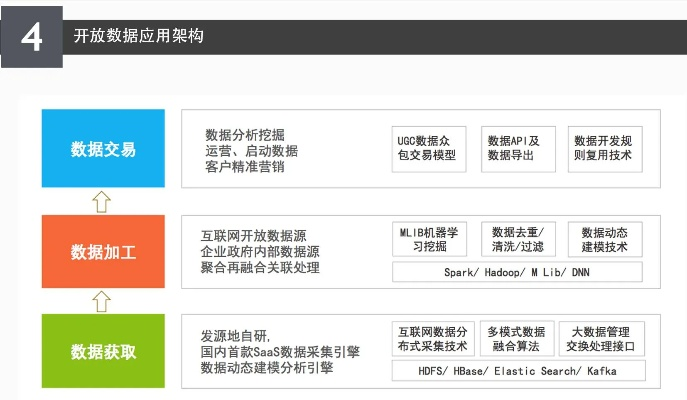The width and height of the screenshot is (687, 400).
Task: Select the 数据开发规则复用技术 box
Action: pos(605,149)
